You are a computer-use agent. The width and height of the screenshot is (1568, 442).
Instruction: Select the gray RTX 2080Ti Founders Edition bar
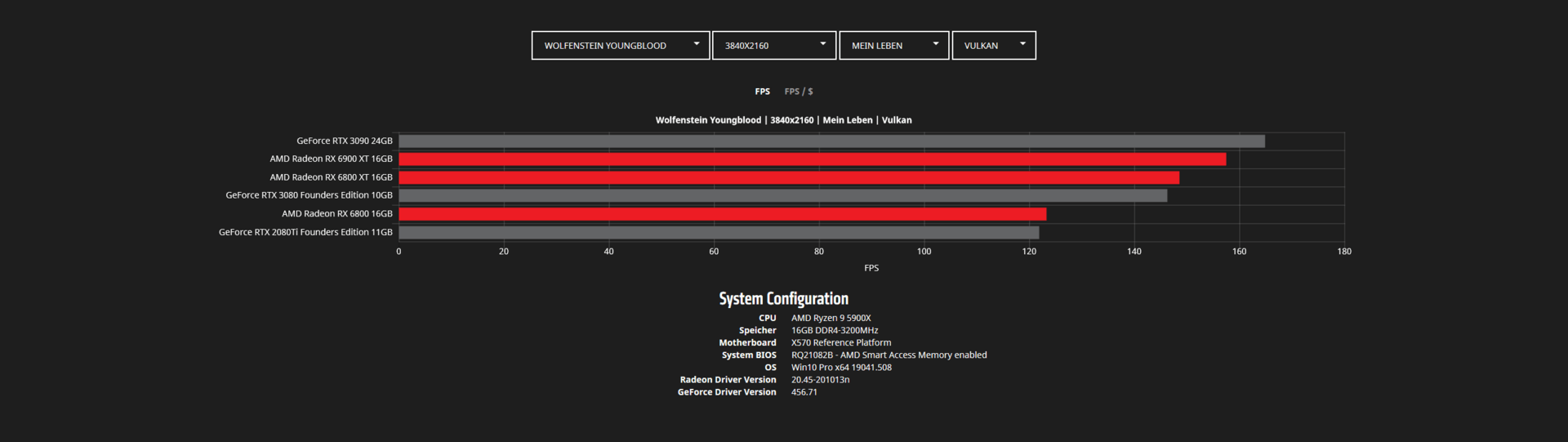pyautogui.click(x=719, y=232)
